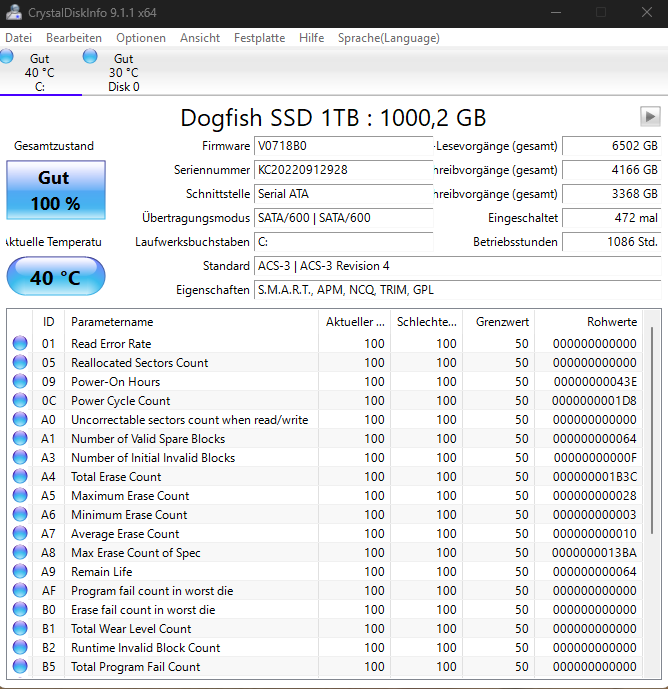Click the Aktueller column header
The height and width of the screenshot is (689, 668).
[x=354, y=322]
